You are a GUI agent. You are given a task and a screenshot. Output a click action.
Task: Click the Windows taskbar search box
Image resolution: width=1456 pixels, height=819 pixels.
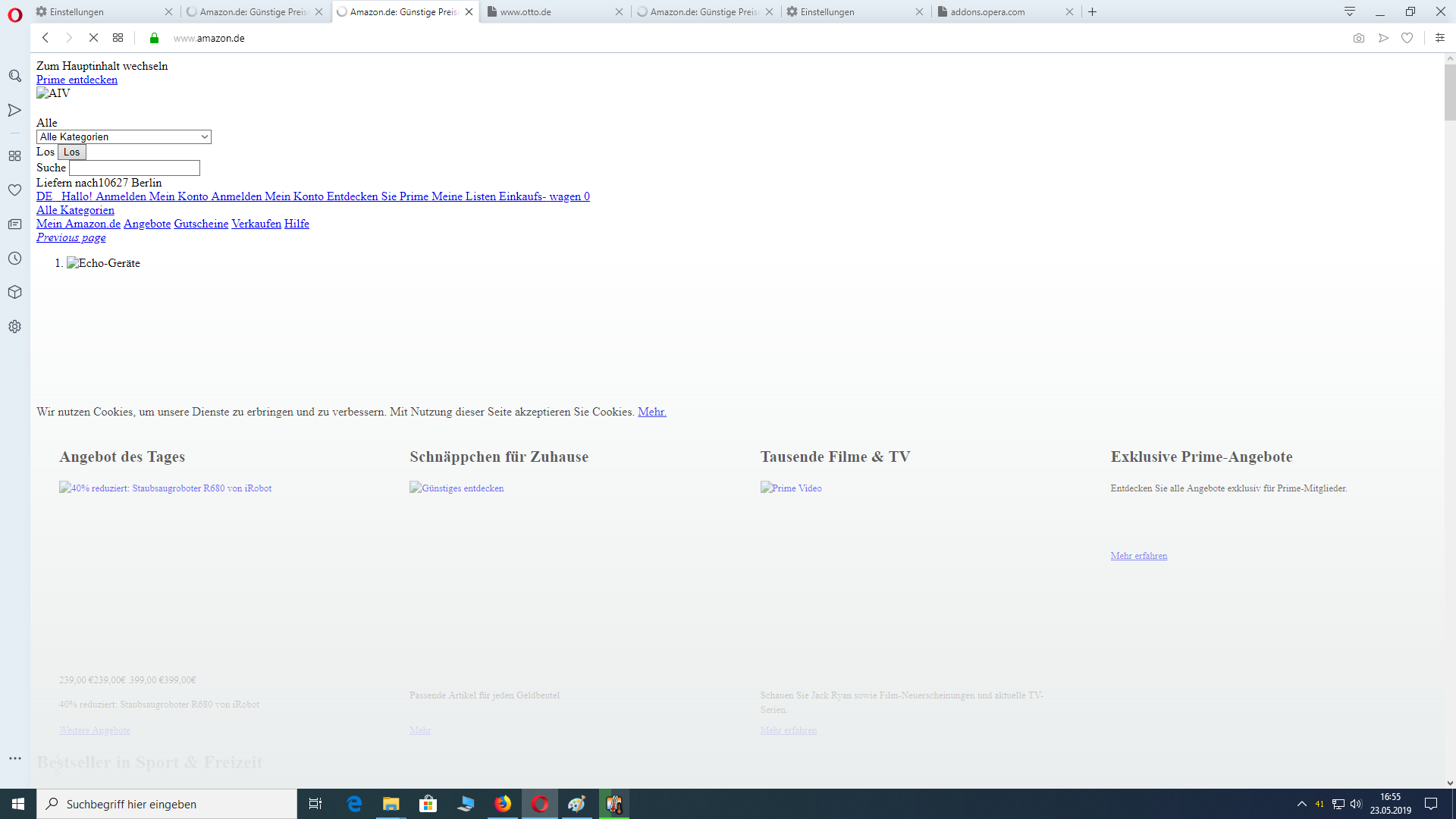click(167, 804)
